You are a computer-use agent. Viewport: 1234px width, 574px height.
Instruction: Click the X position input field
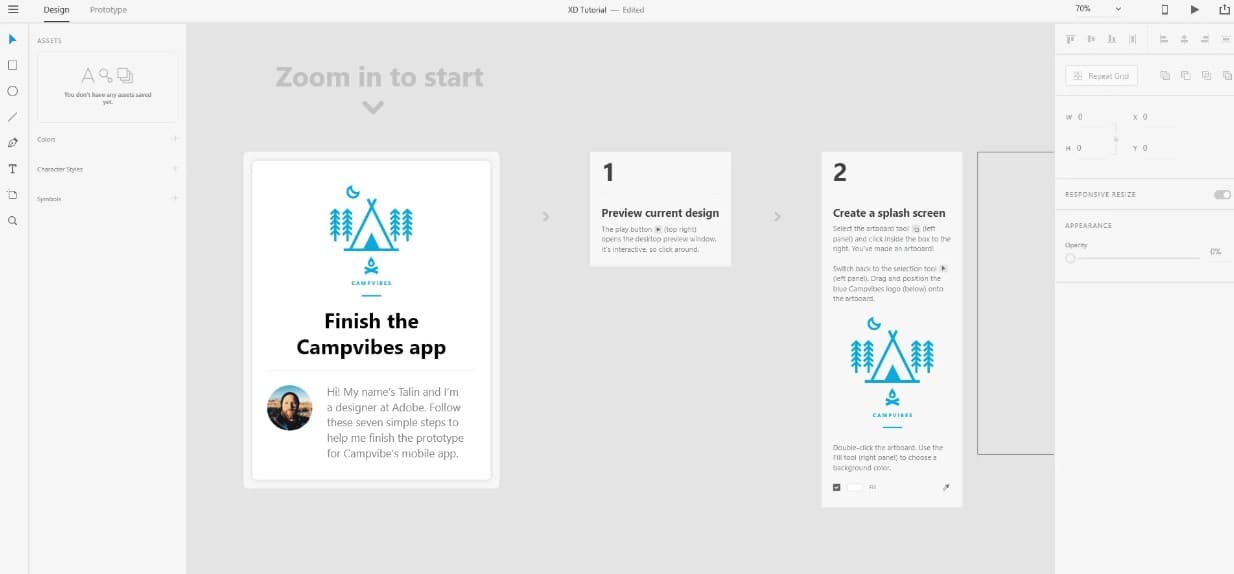[x=1158, y=117]
